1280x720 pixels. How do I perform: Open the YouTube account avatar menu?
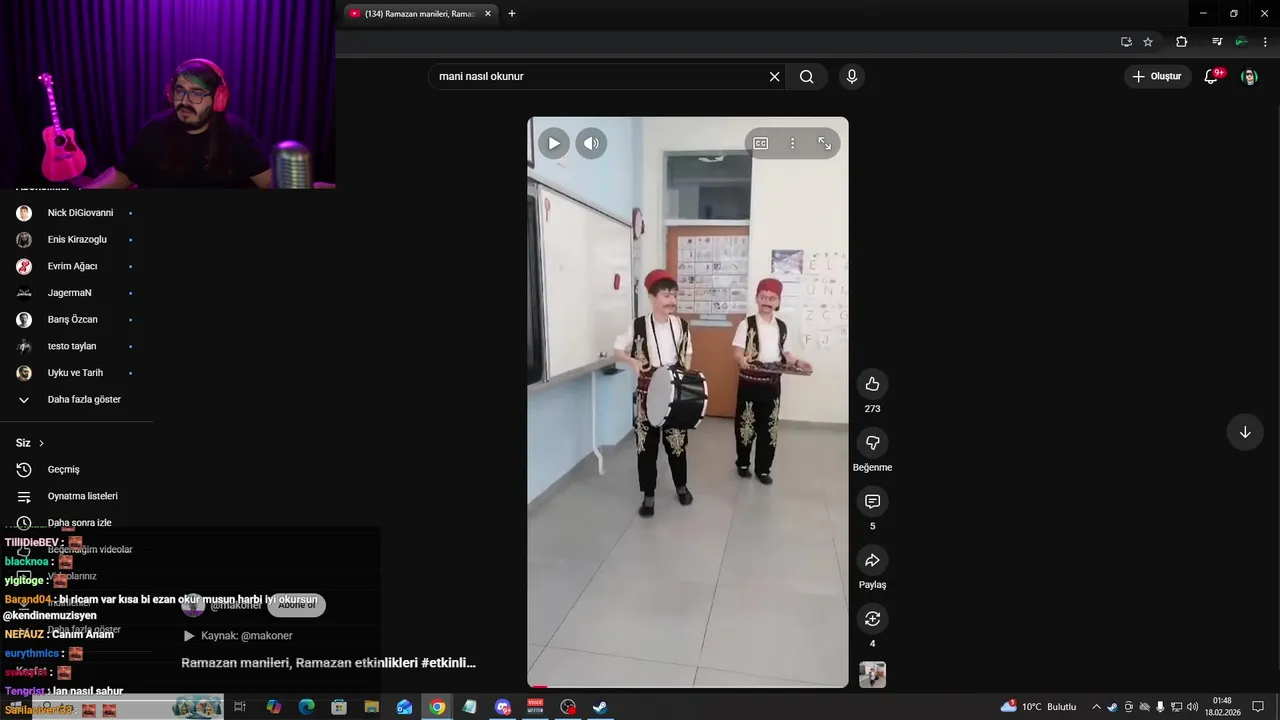[x=1249, y=77]
